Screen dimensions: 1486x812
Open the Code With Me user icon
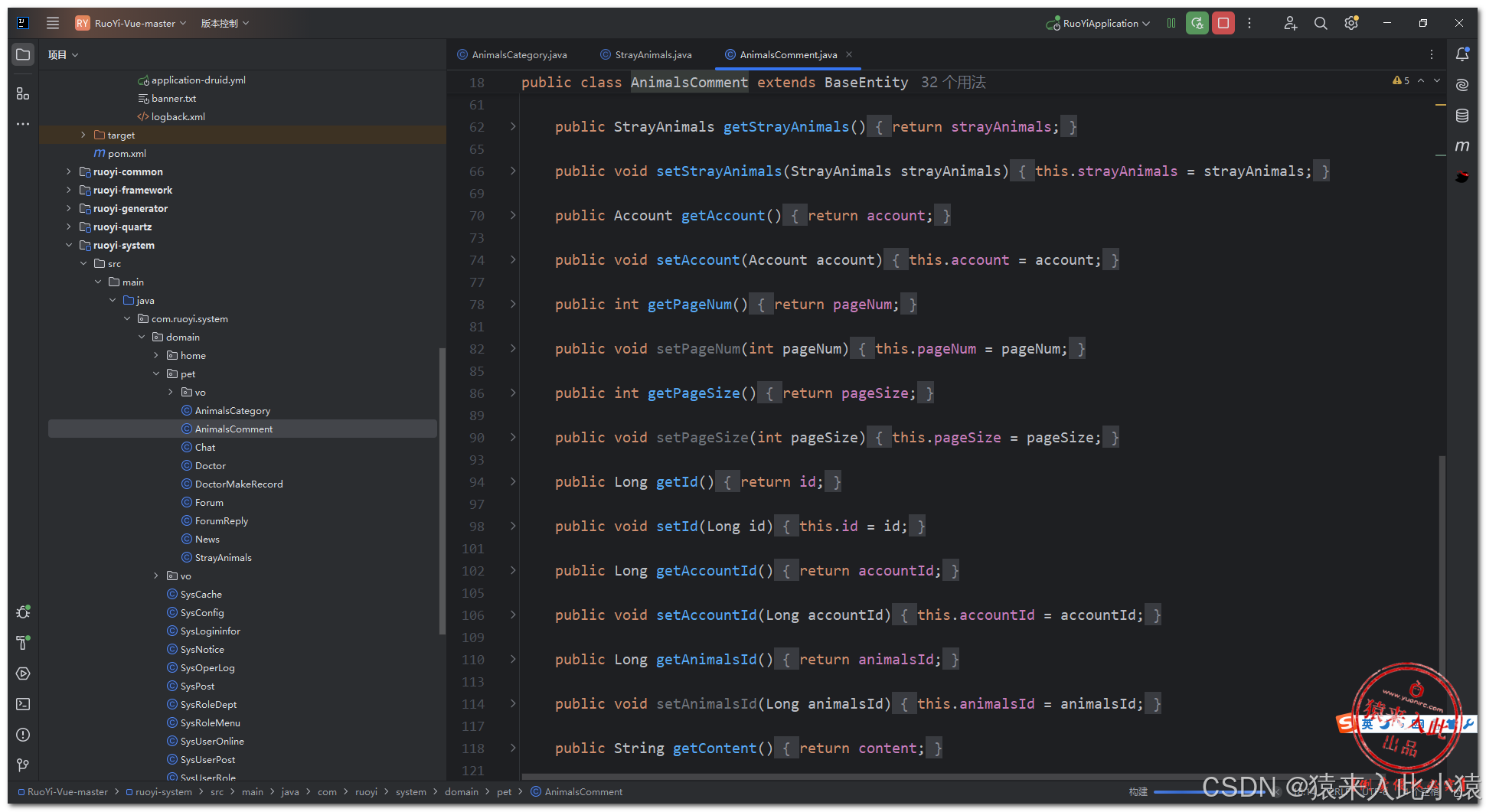(x=1290, y=23)
